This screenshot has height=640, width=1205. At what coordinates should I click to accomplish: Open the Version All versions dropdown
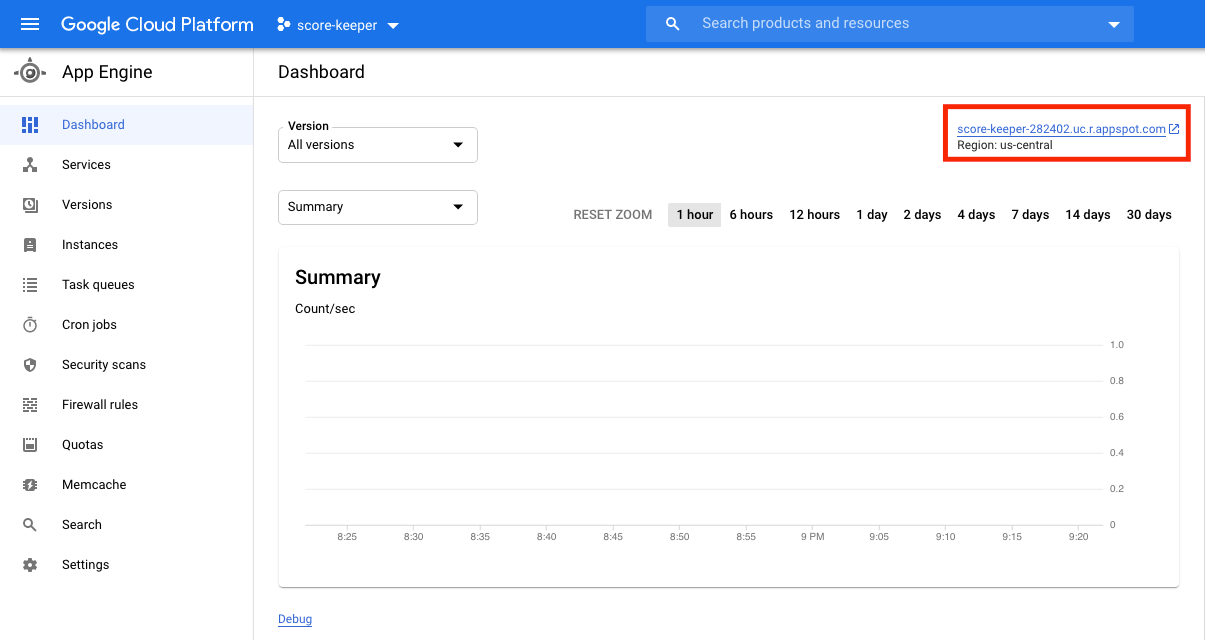[378, 145]
